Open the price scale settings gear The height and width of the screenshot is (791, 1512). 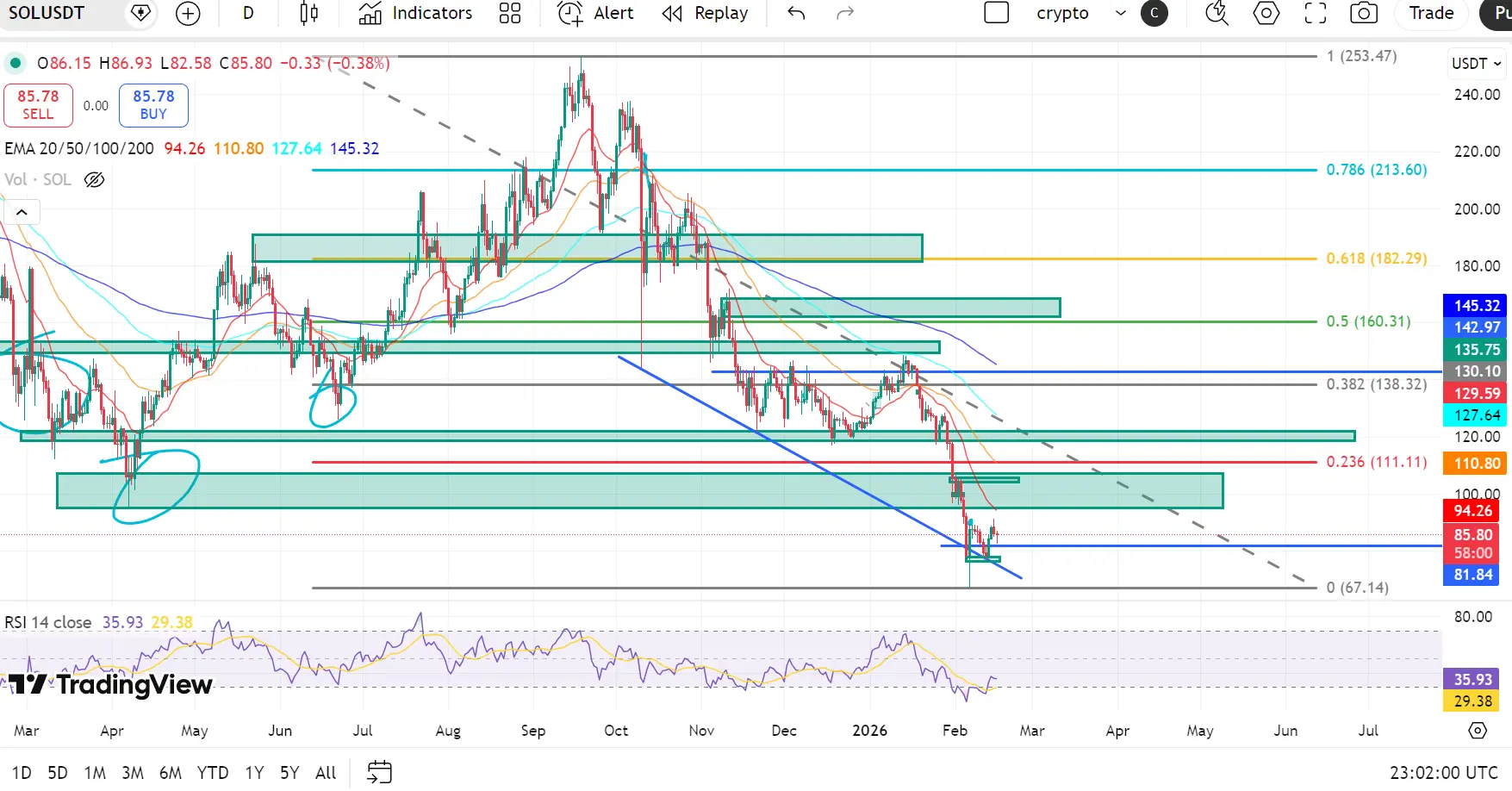[1478, 731]
